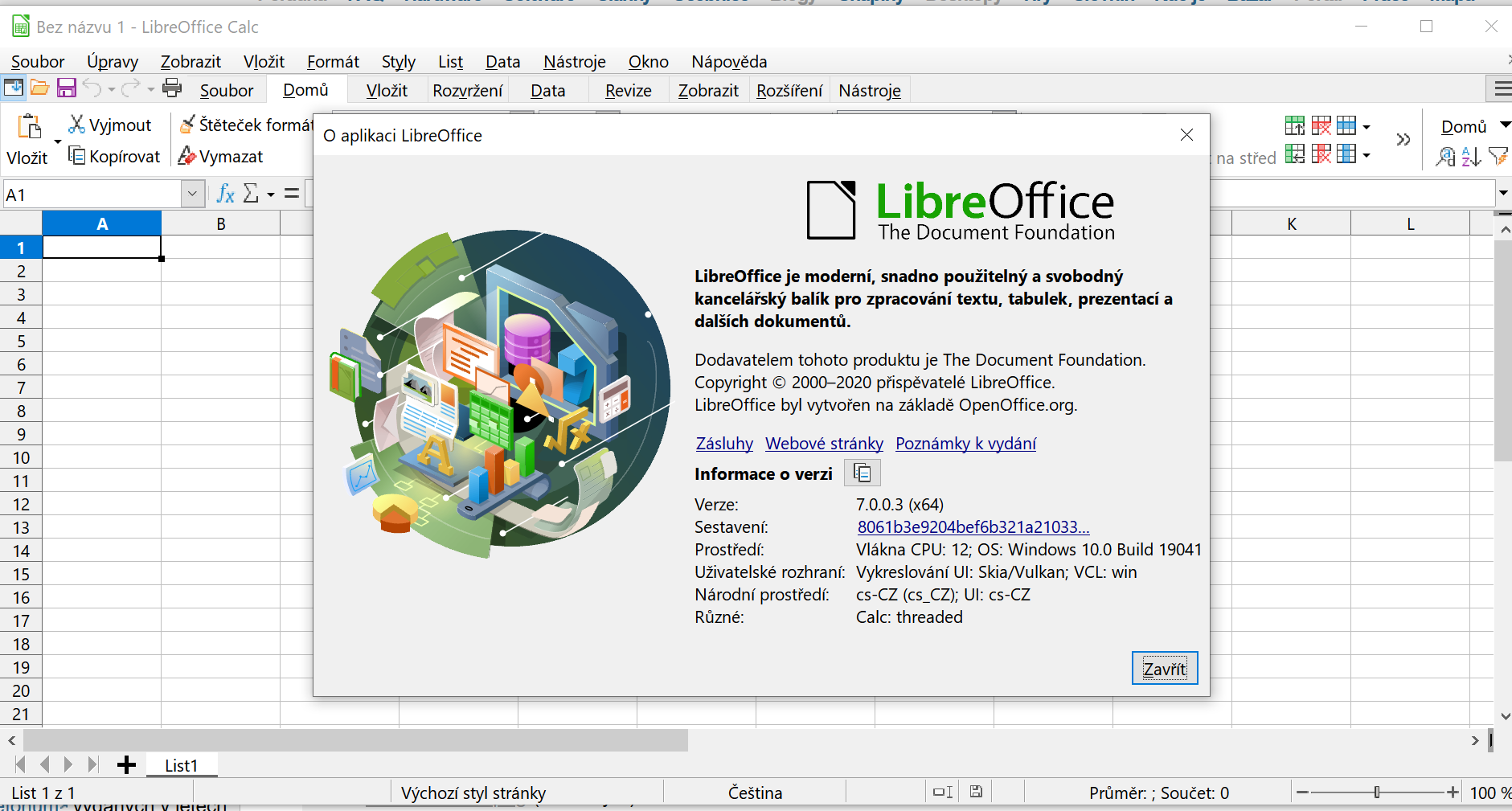Select column K header
1512x811 pixels.
tap(1291, 223)
